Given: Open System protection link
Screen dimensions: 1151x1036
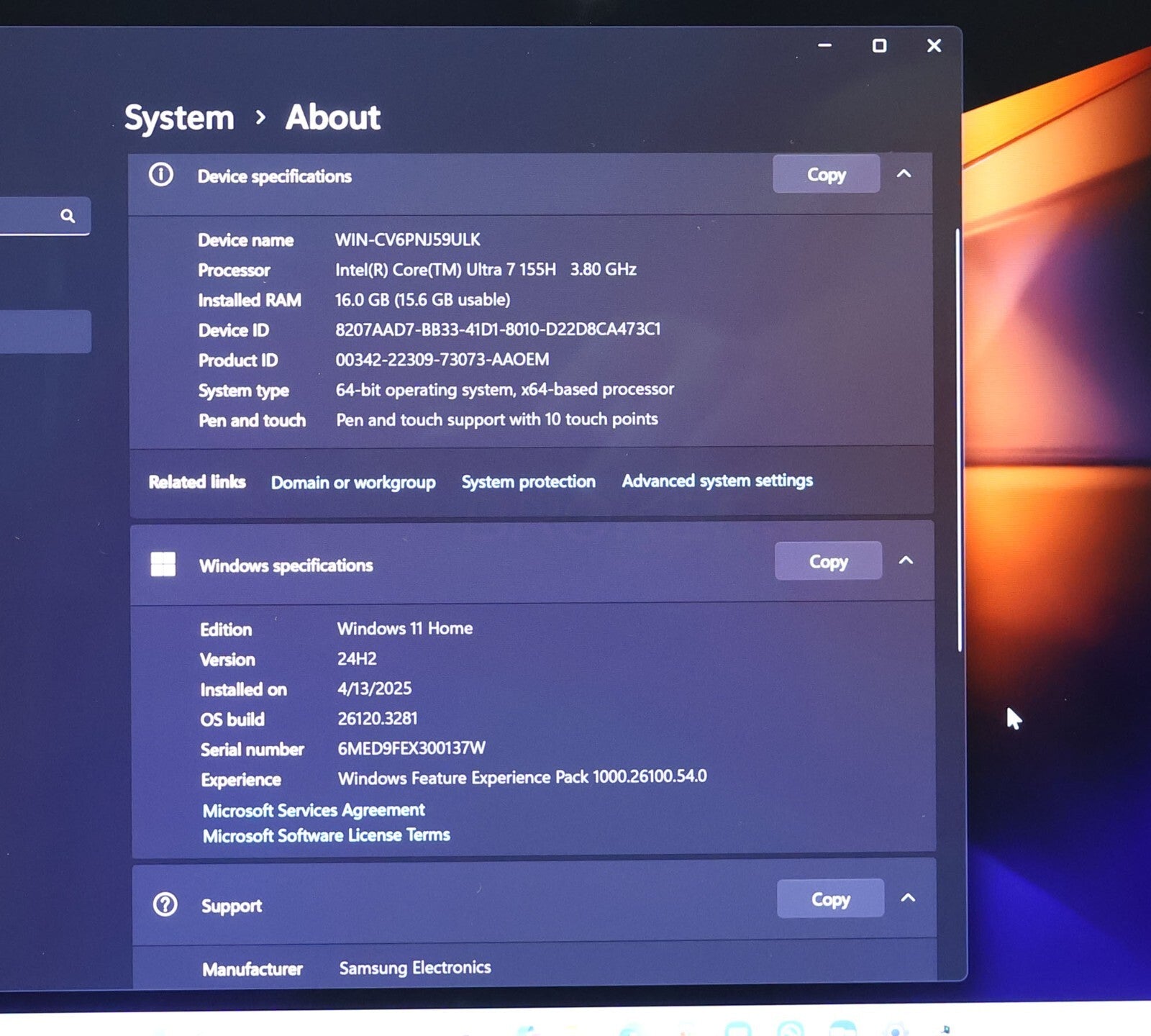Looking at the screenshot, I should point(529,481).
